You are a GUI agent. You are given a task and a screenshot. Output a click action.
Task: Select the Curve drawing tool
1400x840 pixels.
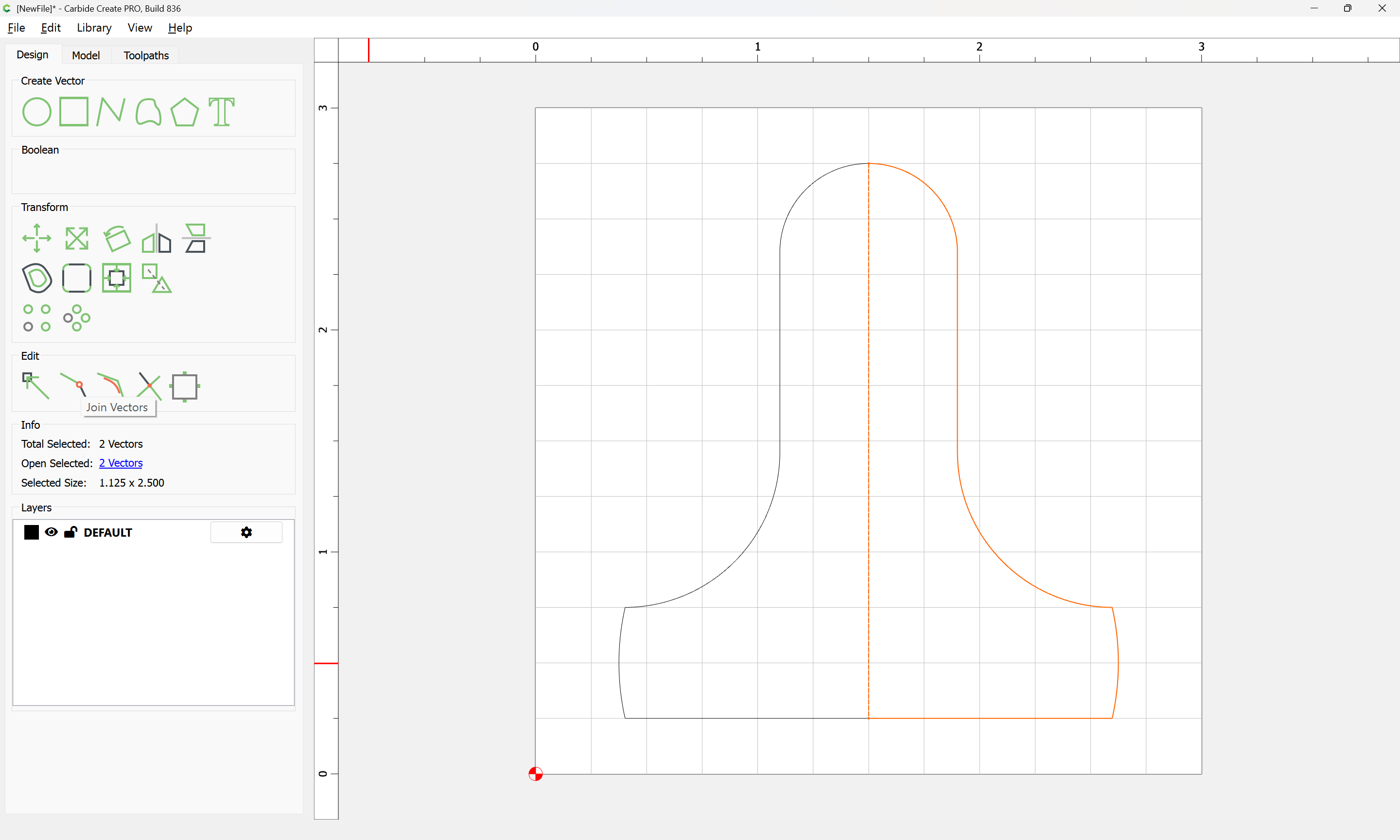pyautogui.click(x=148, y=111)
